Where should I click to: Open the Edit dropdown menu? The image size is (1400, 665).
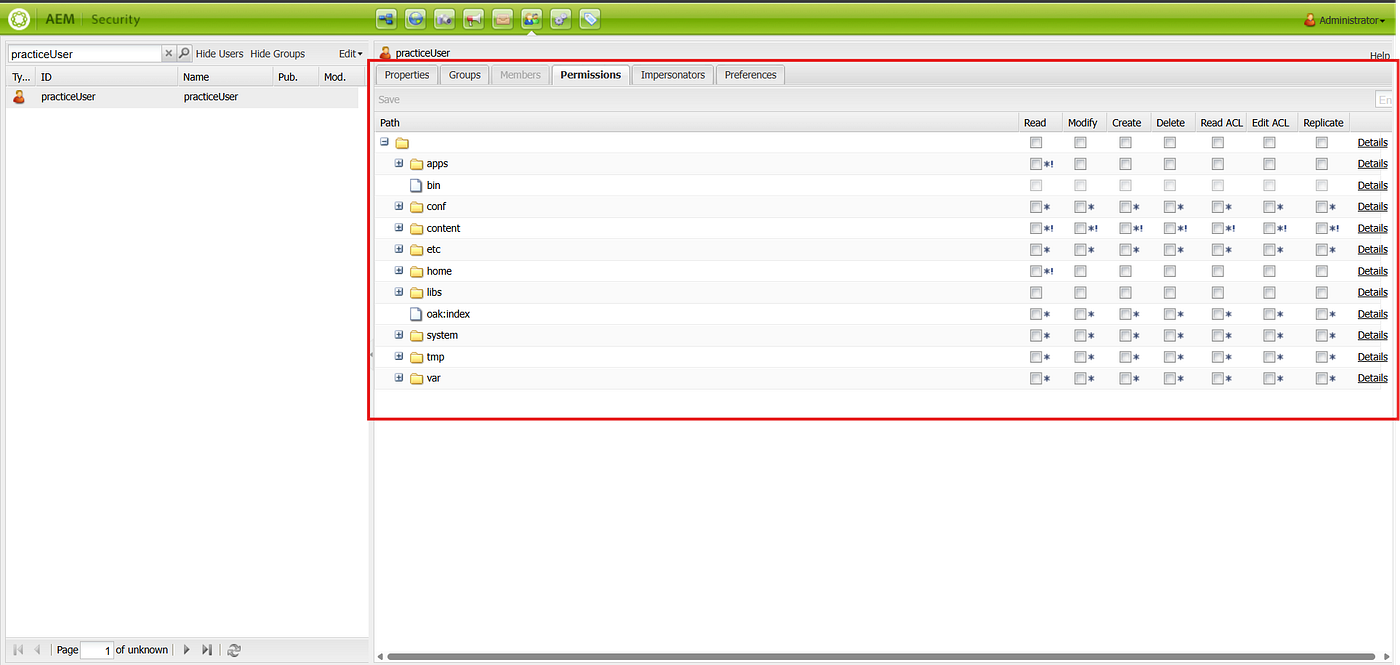(350, 54)
